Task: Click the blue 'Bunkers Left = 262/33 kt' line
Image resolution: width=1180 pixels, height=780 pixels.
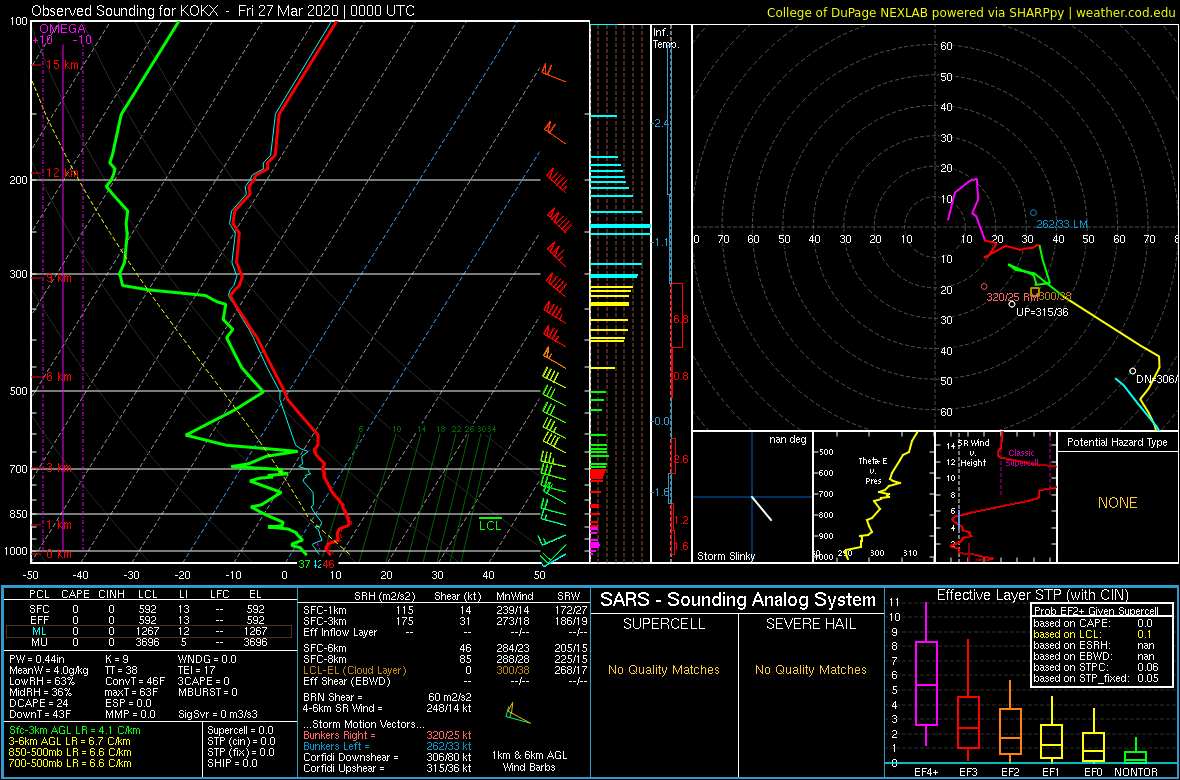Action: [x=387, y=746]
